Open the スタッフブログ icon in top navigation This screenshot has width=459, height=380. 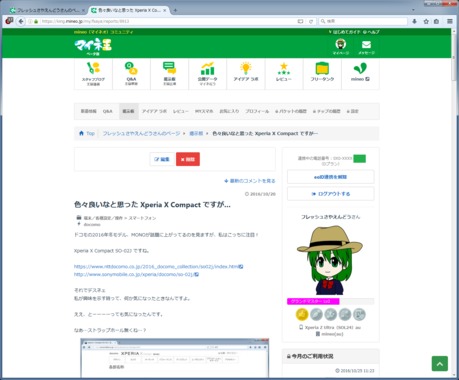pyautogui.click(x=93, y=74)
